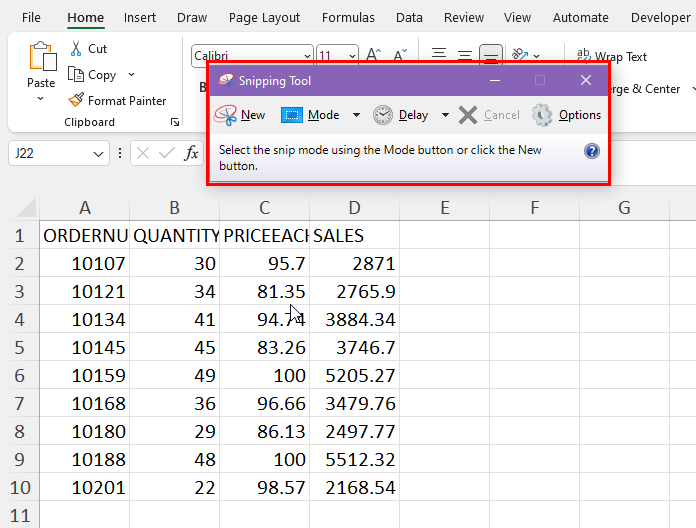Click the Snipping Tool title bar app icon

pos(226,81)
